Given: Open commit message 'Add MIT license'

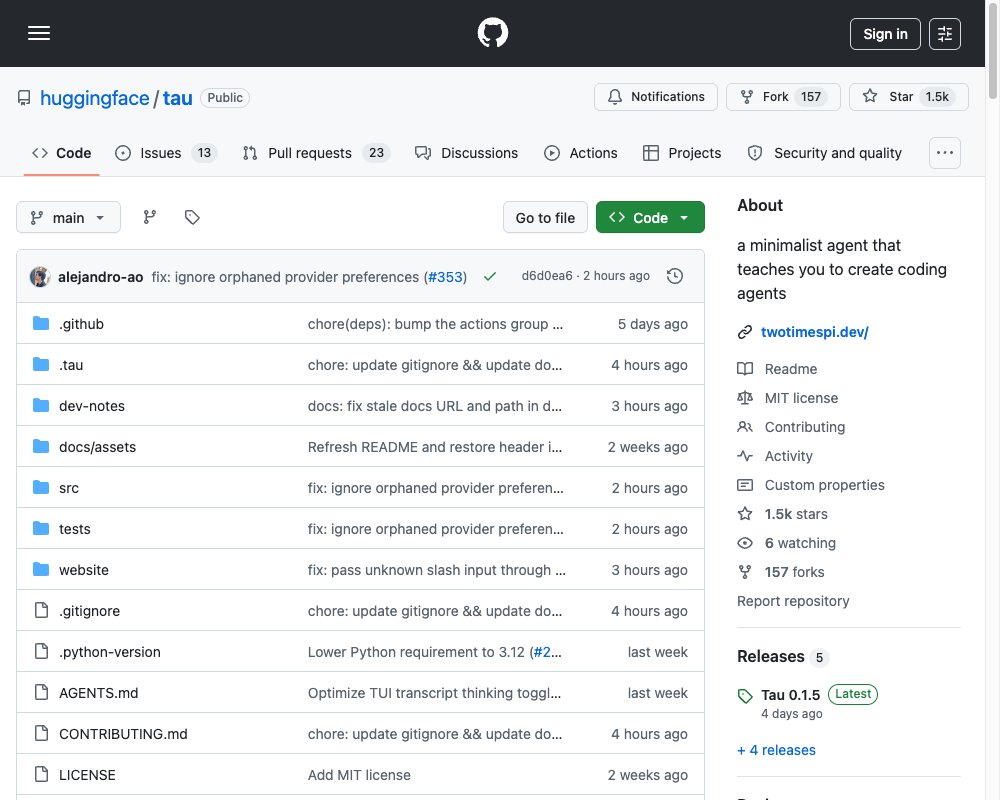Looking at the screenshot, I should (x=359, y=774).
